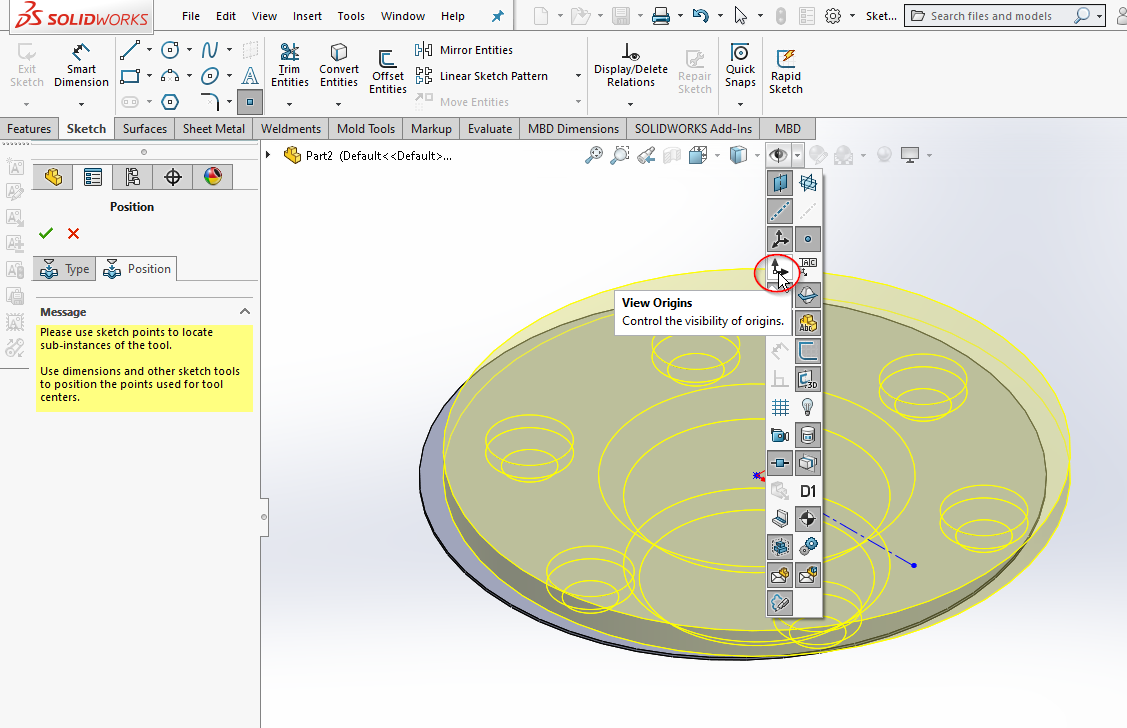Open the Insert menu
1127x728 pixels.
(307, 16)
